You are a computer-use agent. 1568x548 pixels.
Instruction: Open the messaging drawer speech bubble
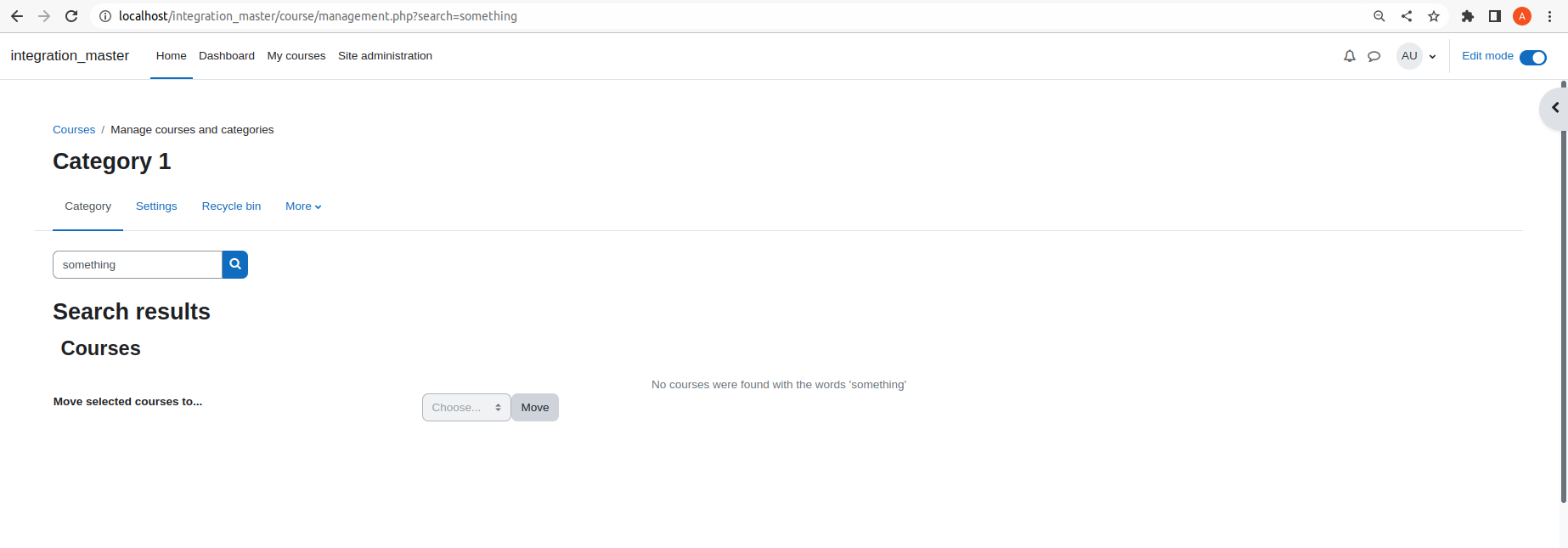[x=1374, y=56]
